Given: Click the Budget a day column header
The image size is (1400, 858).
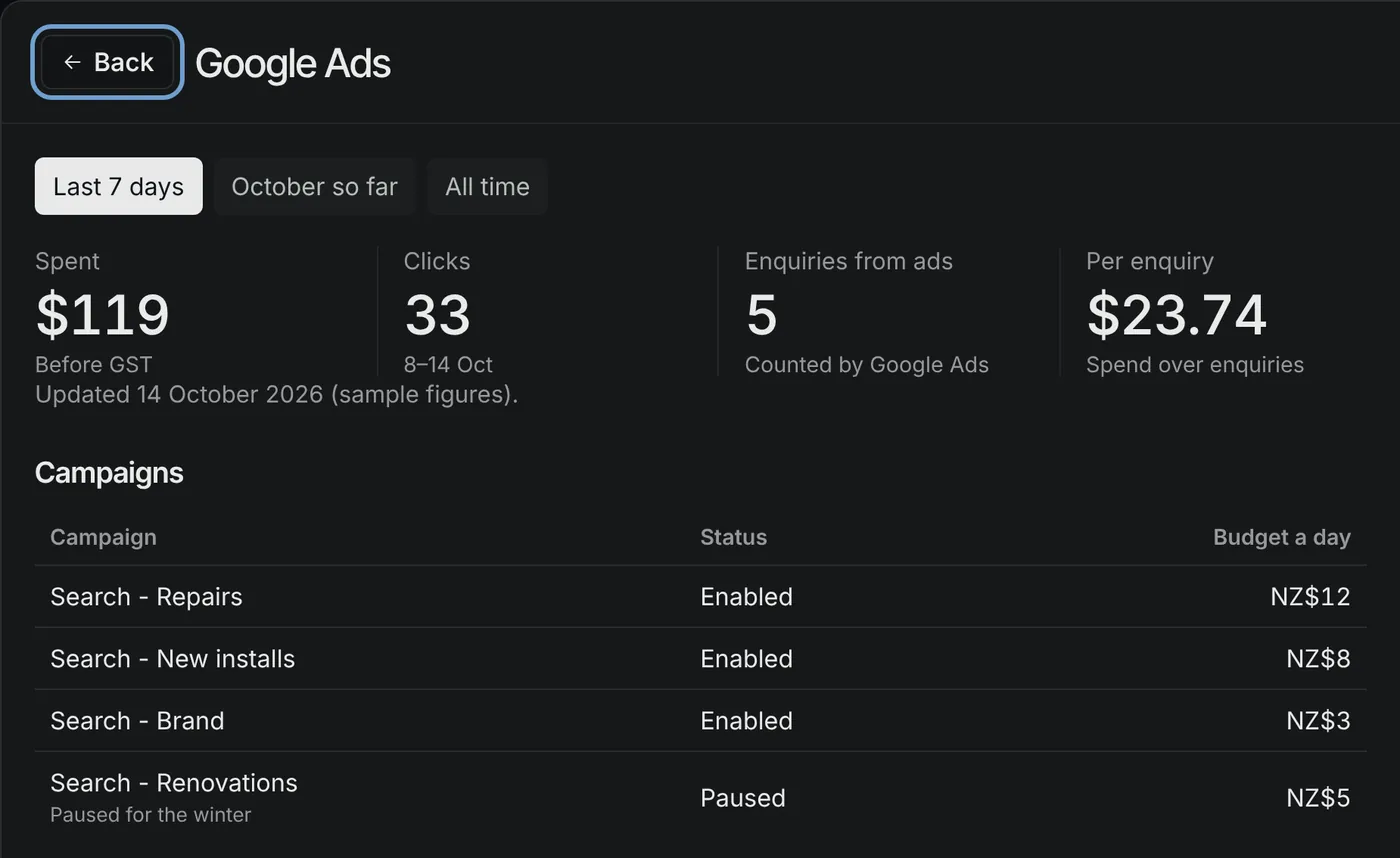Looking at the screenshot, I should point(1281,537).
